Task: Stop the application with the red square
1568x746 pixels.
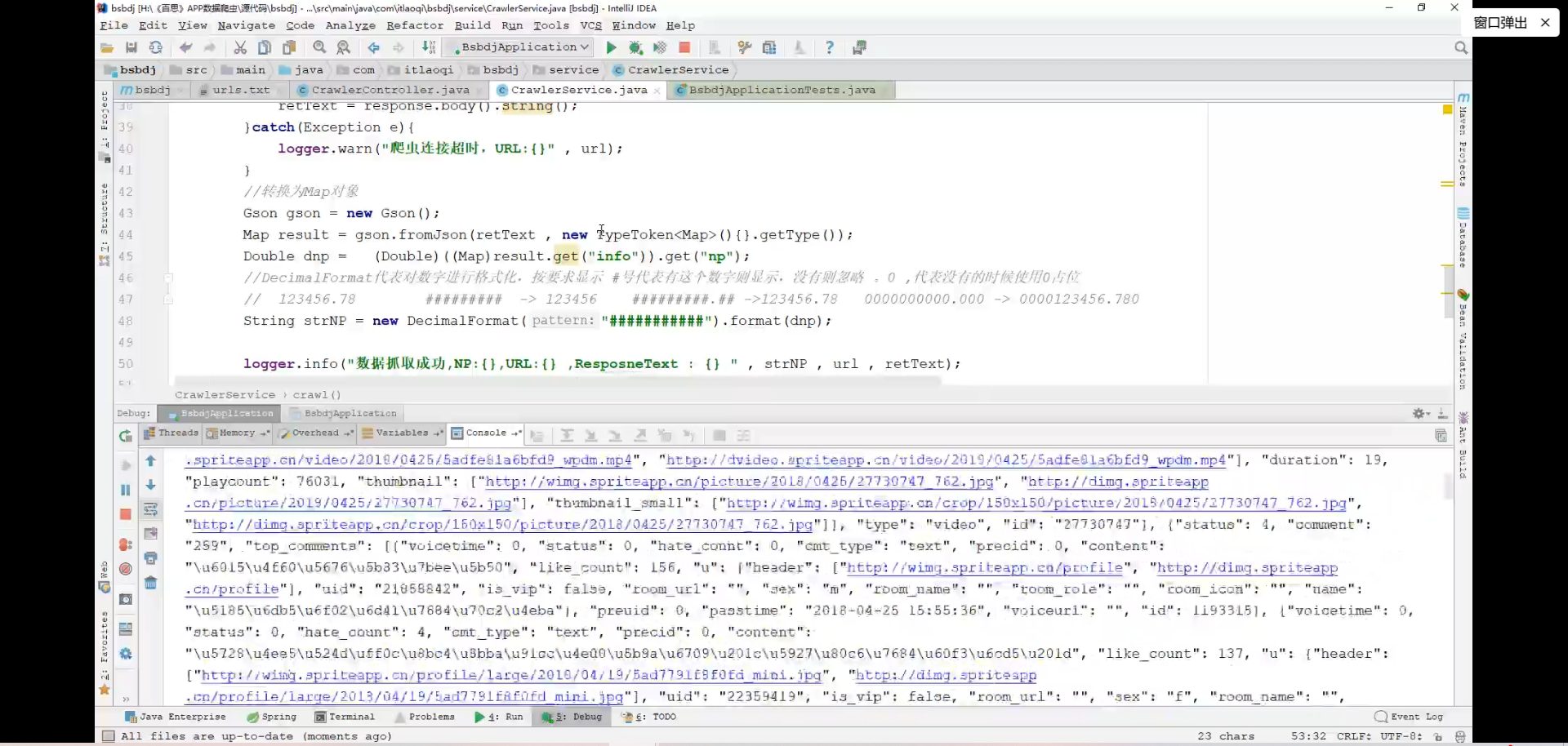Action: [x=684, y=47]
